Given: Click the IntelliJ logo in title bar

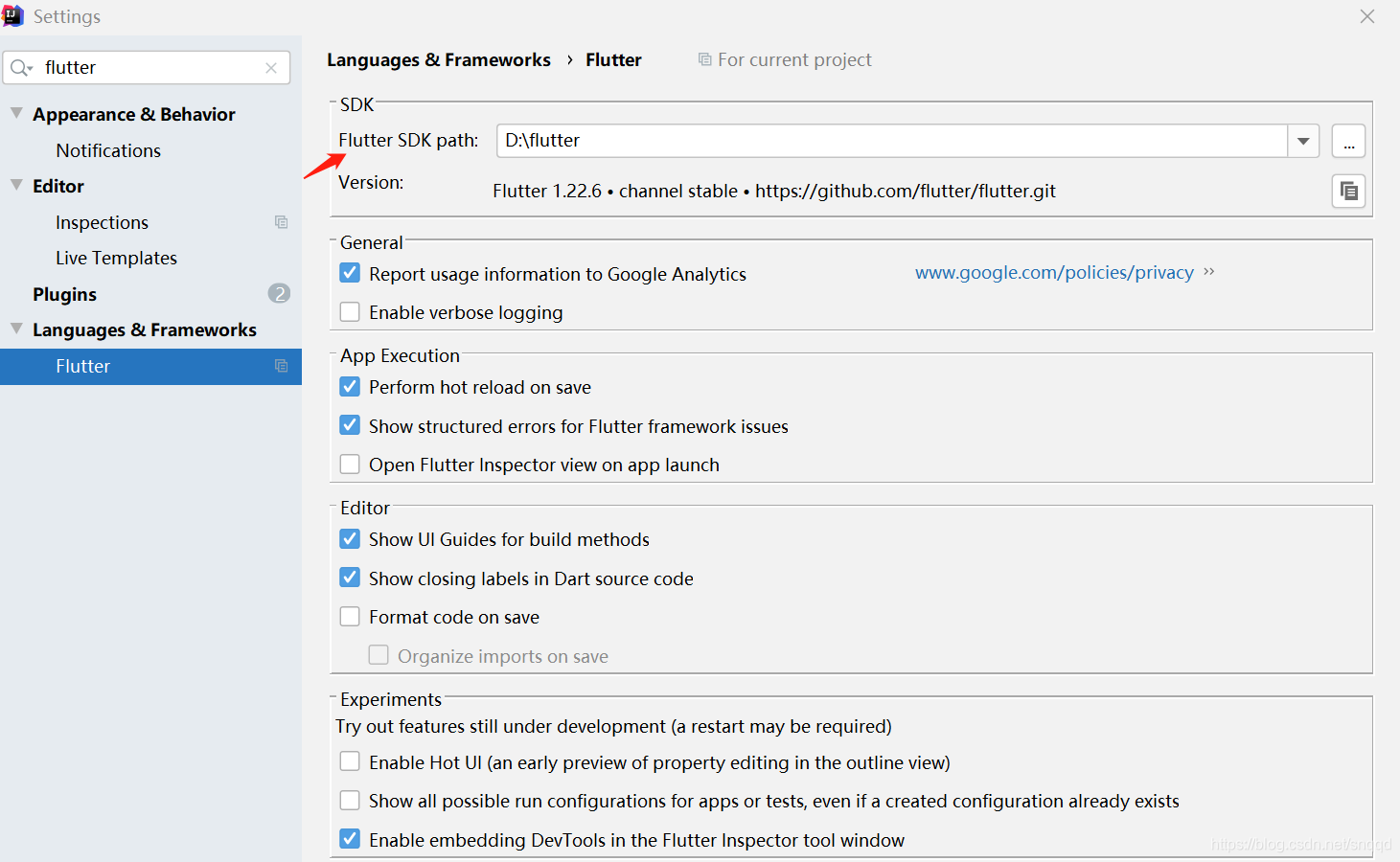Looking at the screenshot, I should tap(12, 15).
